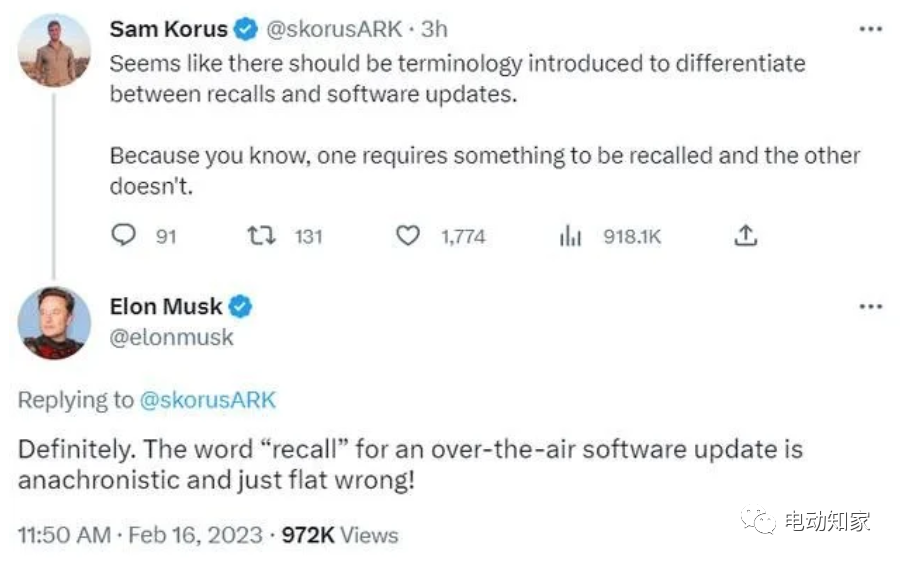The image size is (900, 561).
Task: Click the share upload icon
Action: point(746,236)
